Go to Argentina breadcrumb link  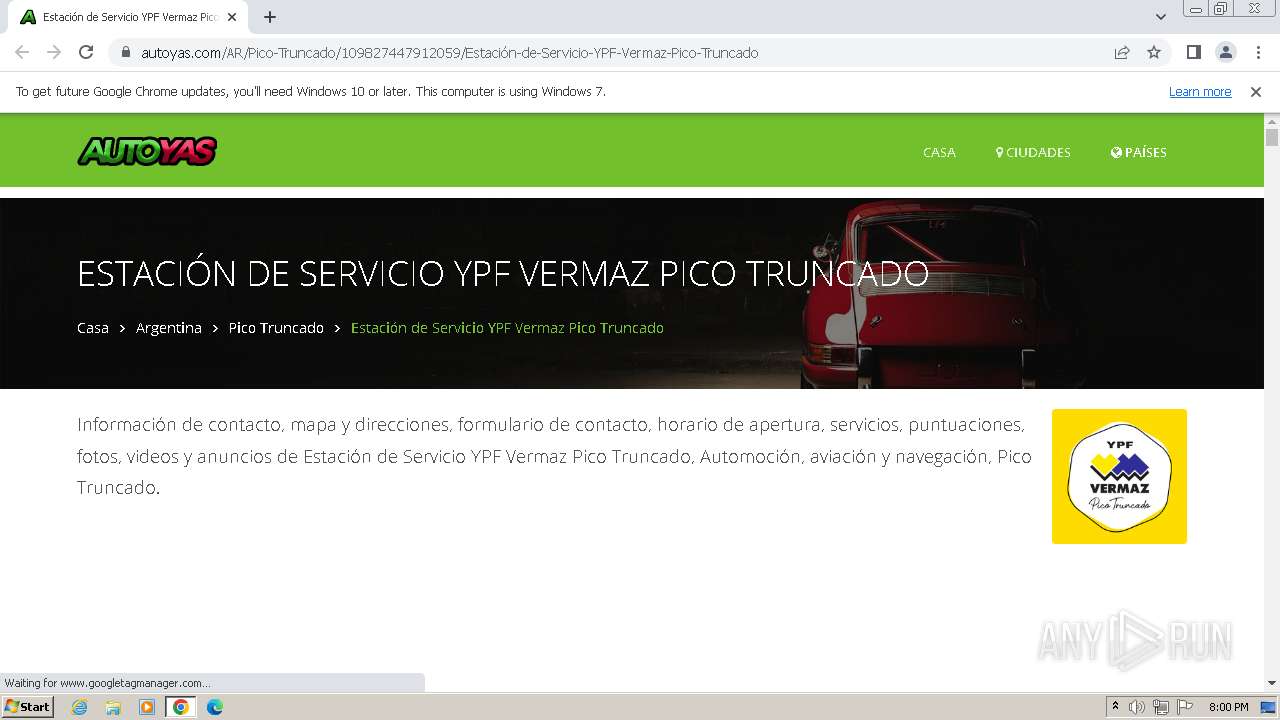pos(169,328)
